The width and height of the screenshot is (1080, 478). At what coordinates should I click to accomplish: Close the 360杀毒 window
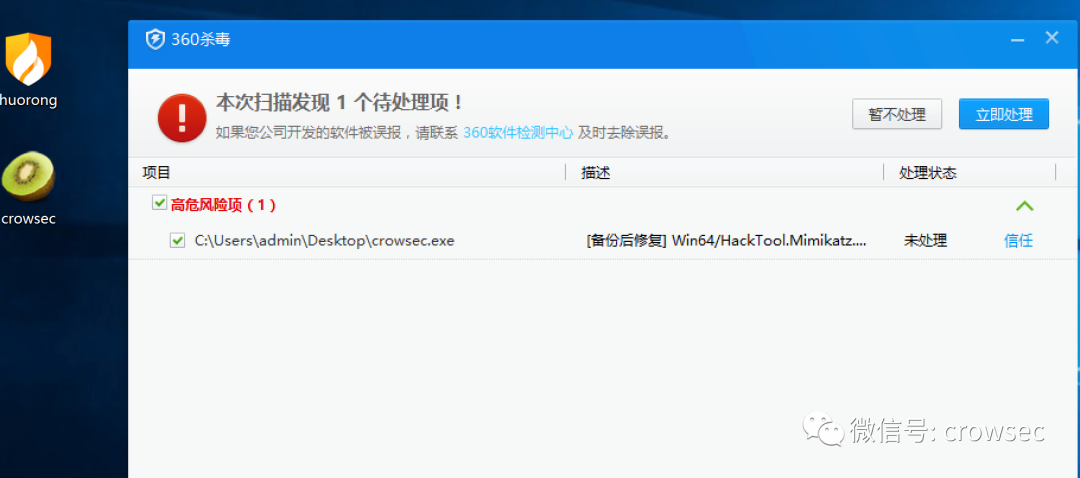1052,38
